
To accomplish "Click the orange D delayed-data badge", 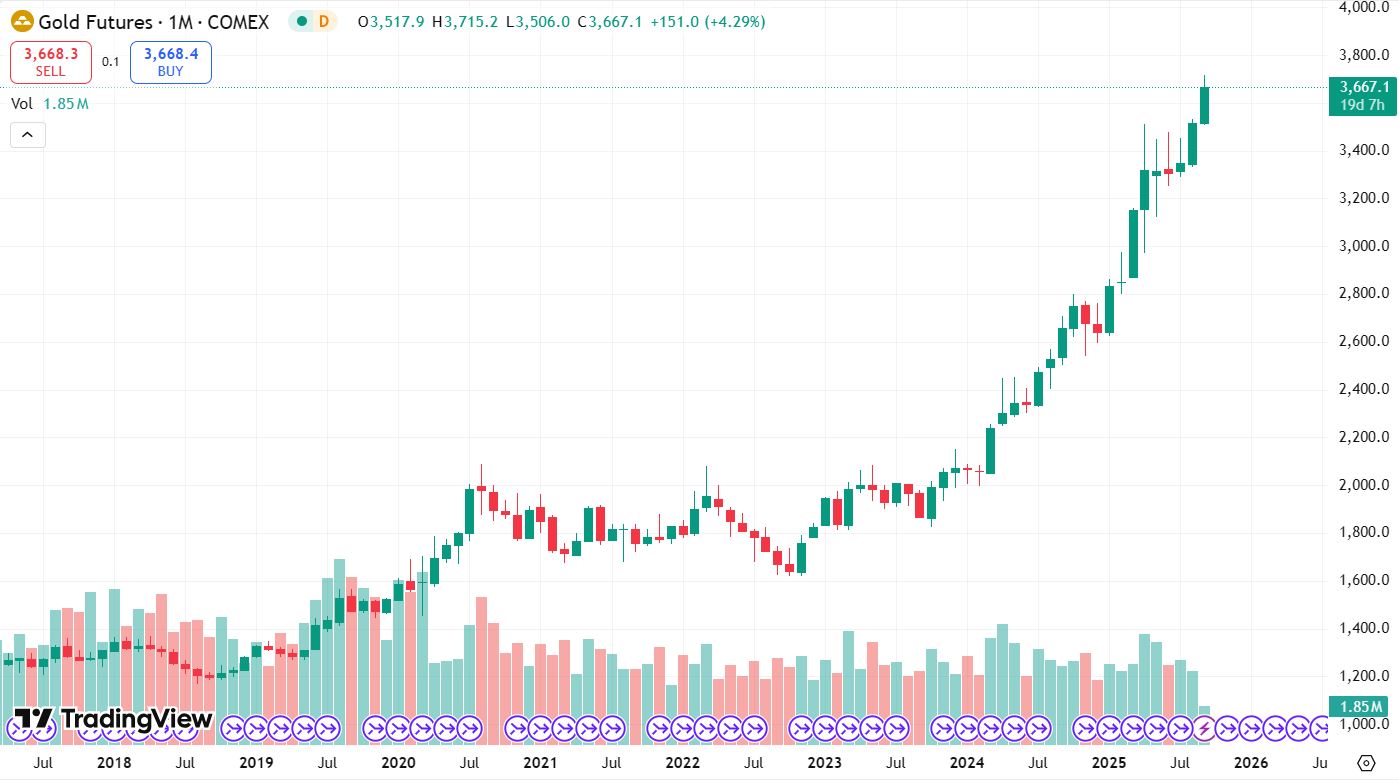I will click(323, 21).
